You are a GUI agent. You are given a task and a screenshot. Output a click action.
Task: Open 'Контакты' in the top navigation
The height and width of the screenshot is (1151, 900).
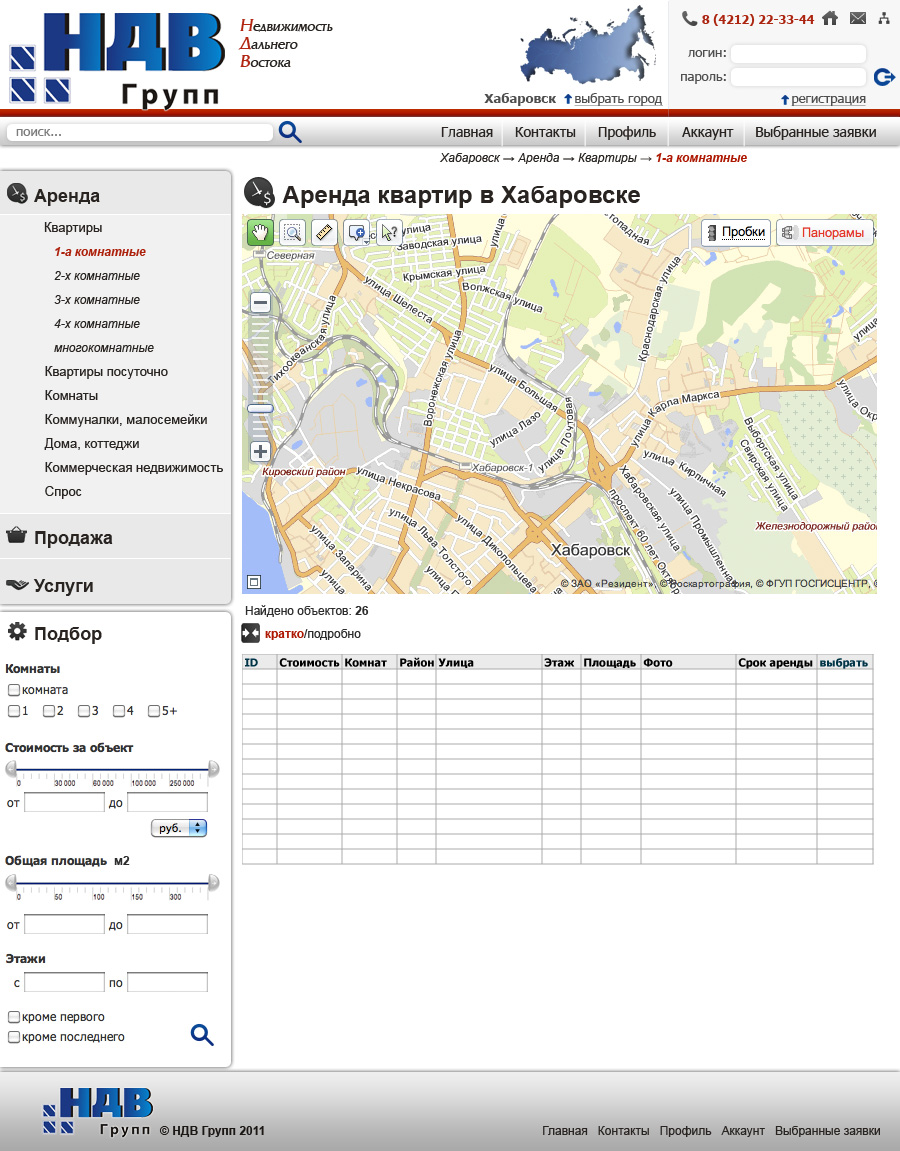click(x=545, y=132)
